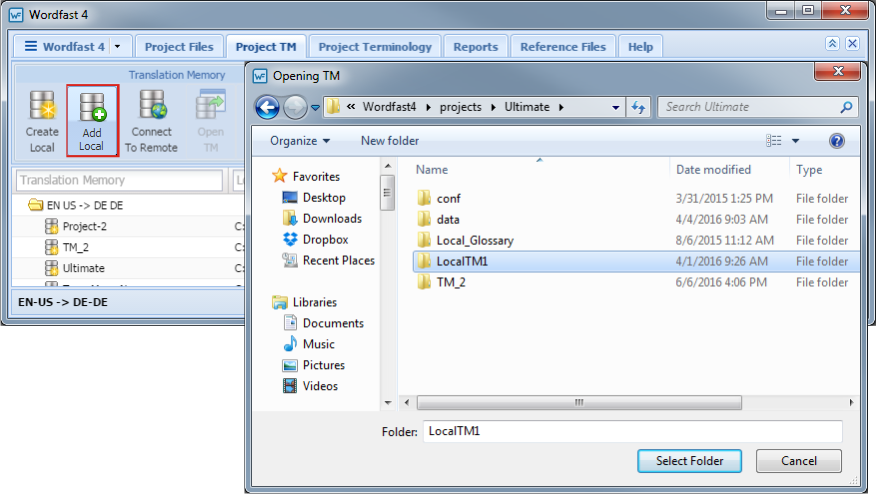The width and height of the screenshot is (876, 494).
Task: Select the LocalTM1 folder
Action: click(x=636, y=261)
